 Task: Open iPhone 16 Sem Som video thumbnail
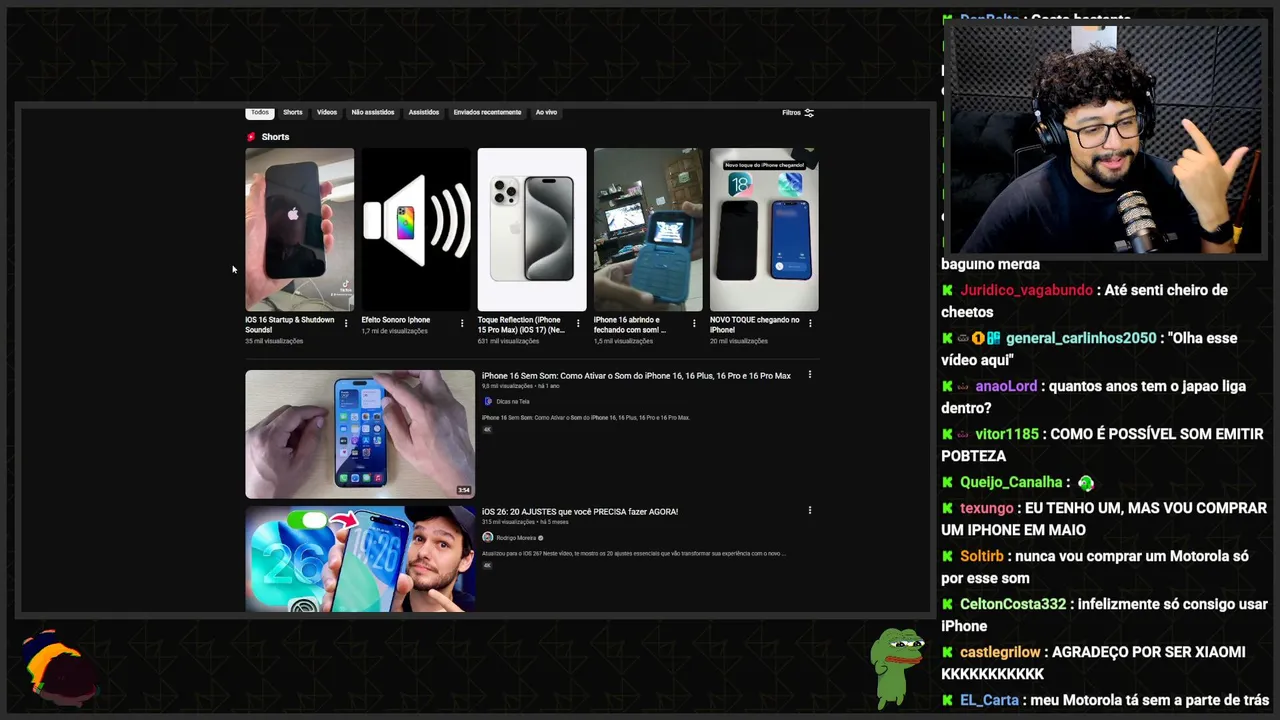360,434
